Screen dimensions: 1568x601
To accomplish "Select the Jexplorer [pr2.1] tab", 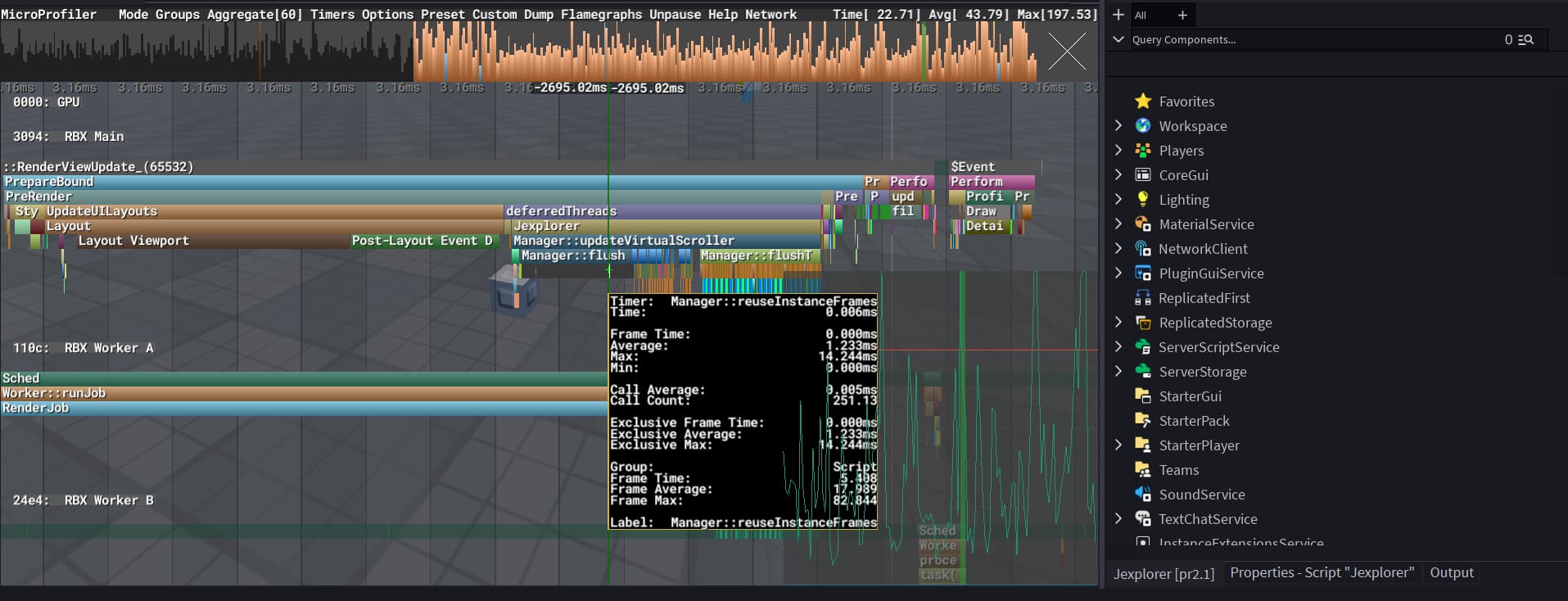I will pyautogui.click(x=1164, y=574).
